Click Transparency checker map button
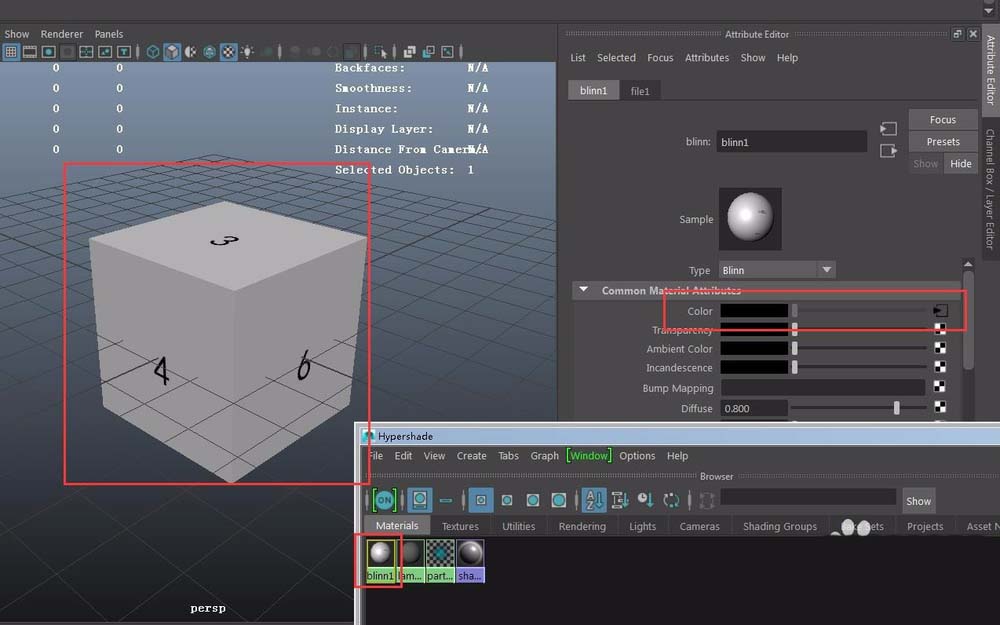 [940, 330]
